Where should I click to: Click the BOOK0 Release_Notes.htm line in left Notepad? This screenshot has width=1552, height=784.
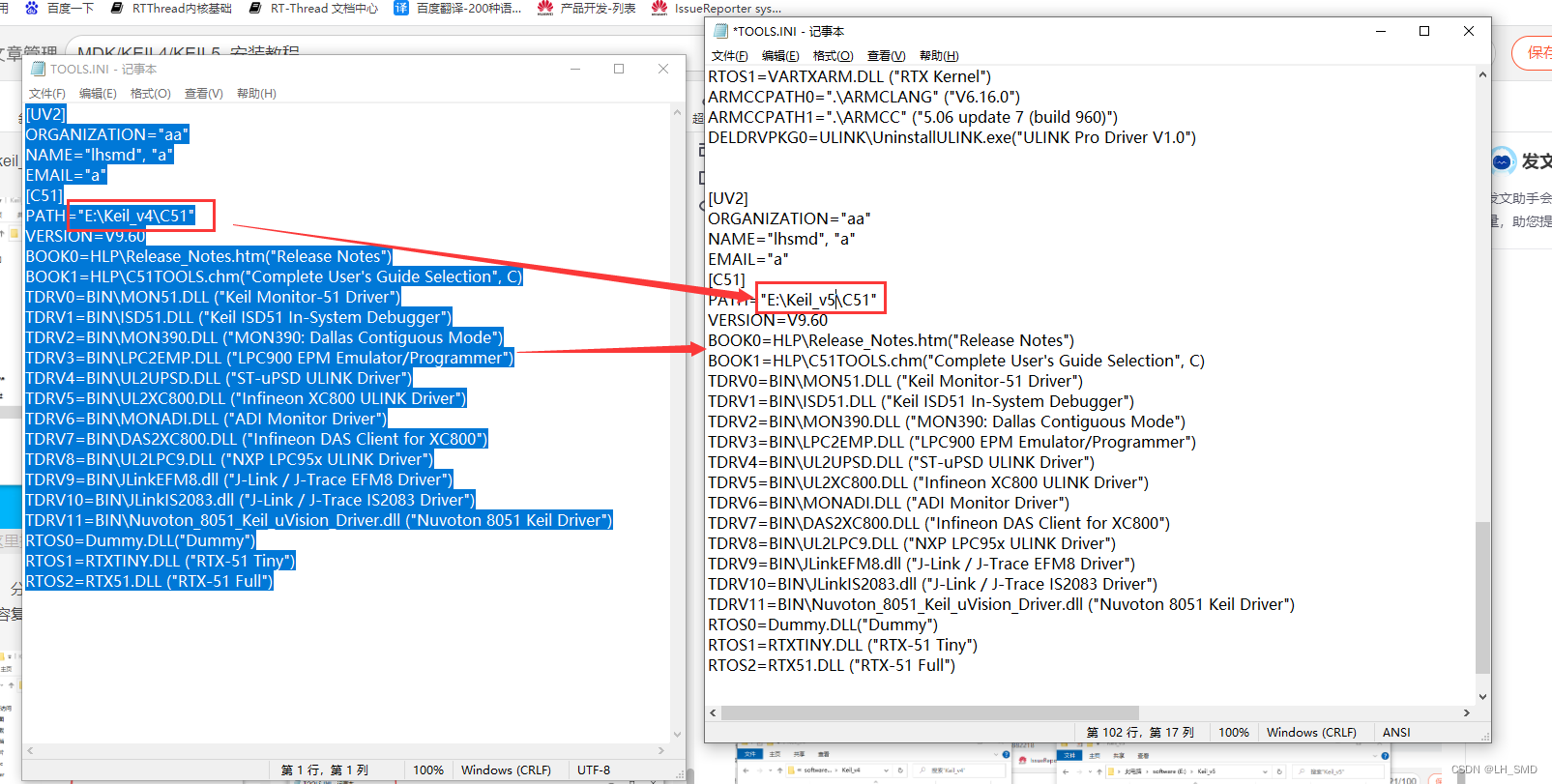[x=208, y=256]
